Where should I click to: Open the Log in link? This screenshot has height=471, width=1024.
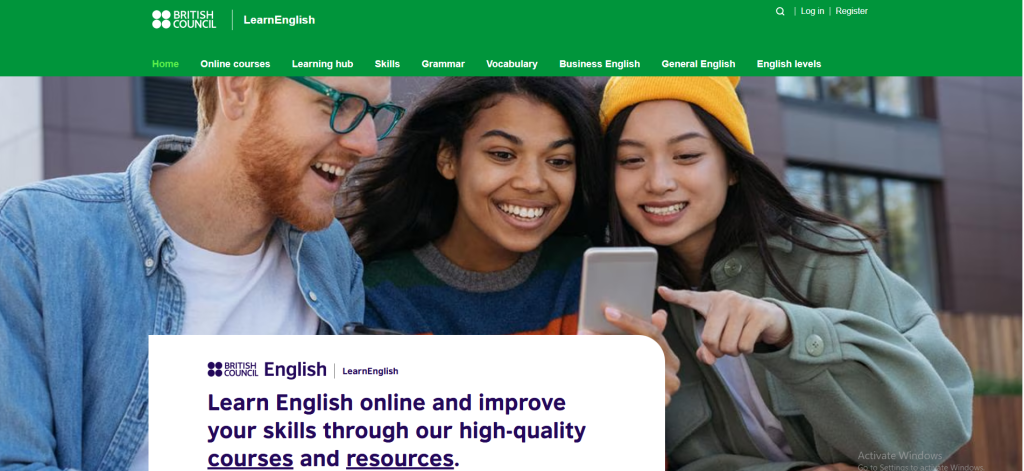pyautogui.click(x=812, y=11)
